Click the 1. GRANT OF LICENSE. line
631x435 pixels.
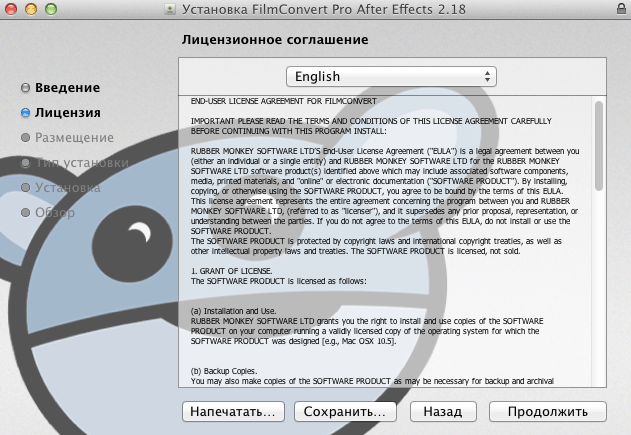pos(231,271)
